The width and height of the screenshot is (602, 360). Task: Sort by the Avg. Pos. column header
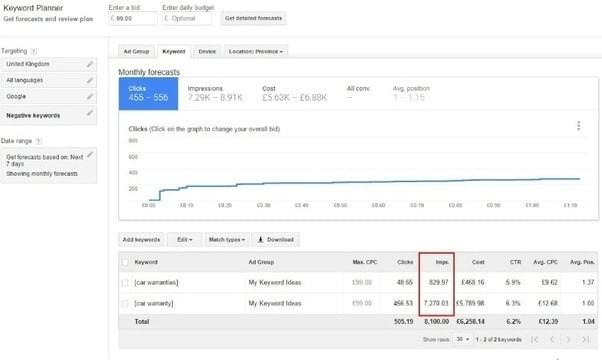[x=582, y=262]
